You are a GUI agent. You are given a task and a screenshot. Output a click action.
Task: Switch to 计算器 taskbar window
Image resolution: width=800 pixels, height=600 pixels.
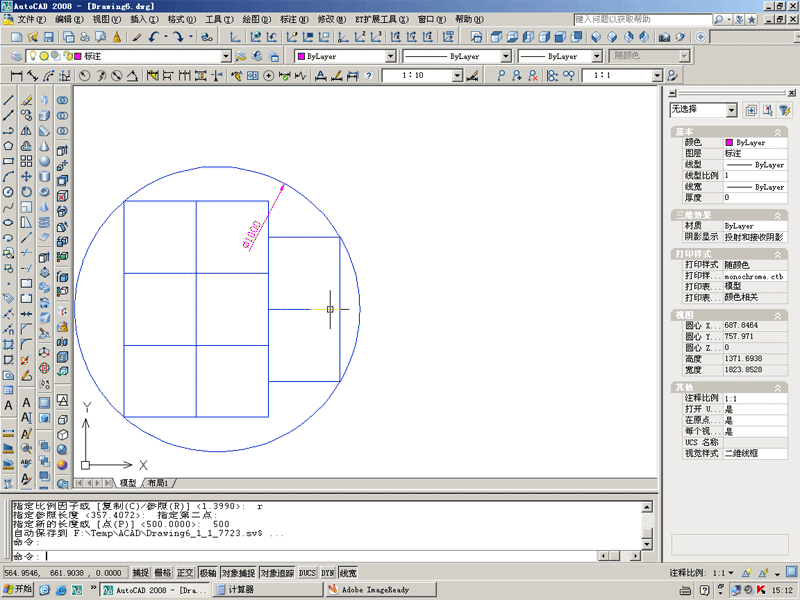(267, 590)
